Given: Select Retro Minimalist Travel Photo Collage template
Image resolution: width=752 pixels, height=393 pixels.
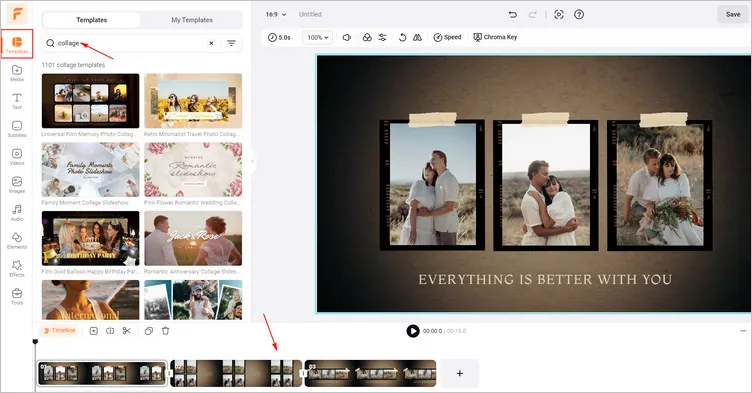Looking at the screenshot, I should (x=193, y=101).
